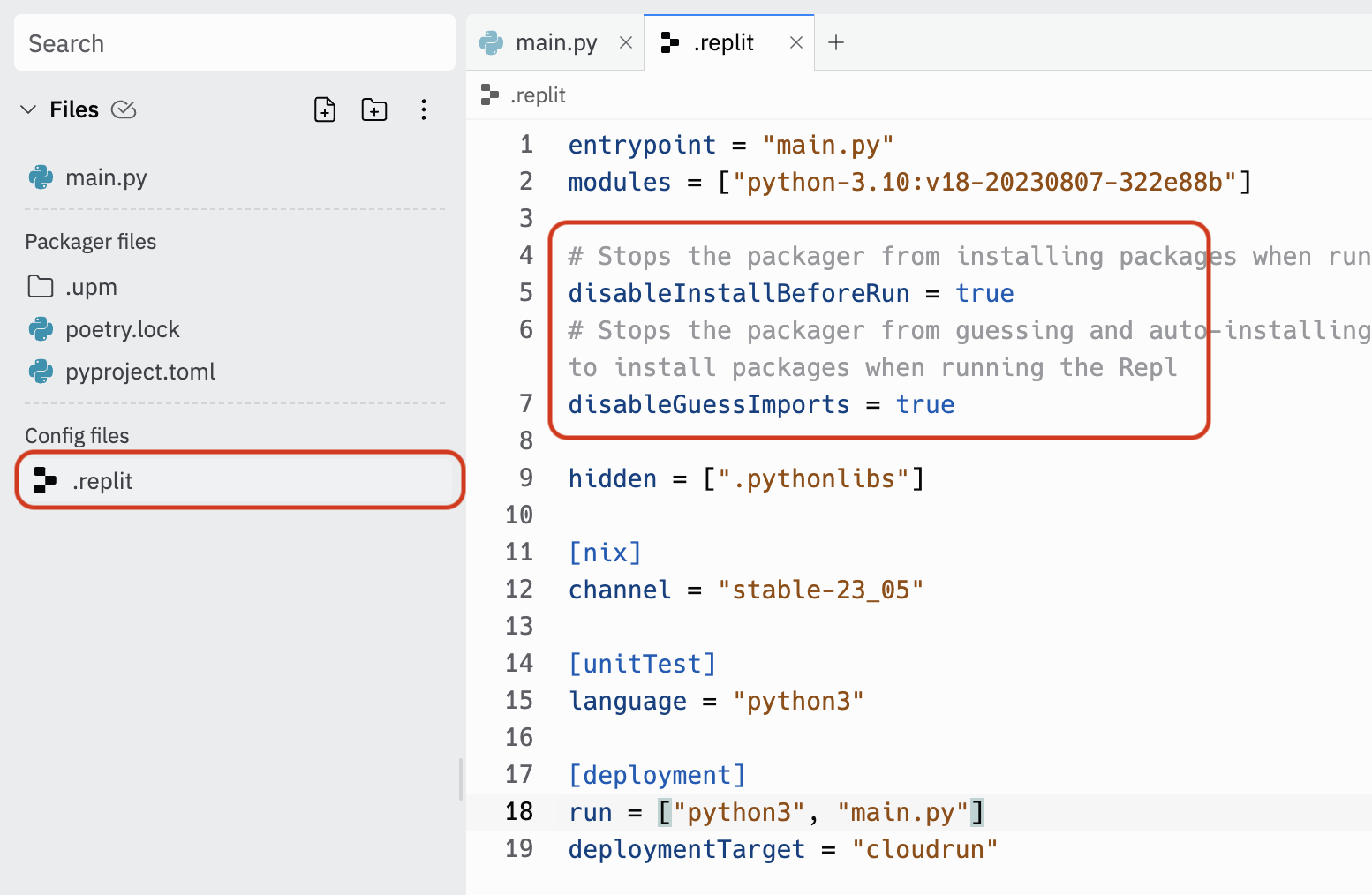Click the [deployment] section header line

point(657,775)
